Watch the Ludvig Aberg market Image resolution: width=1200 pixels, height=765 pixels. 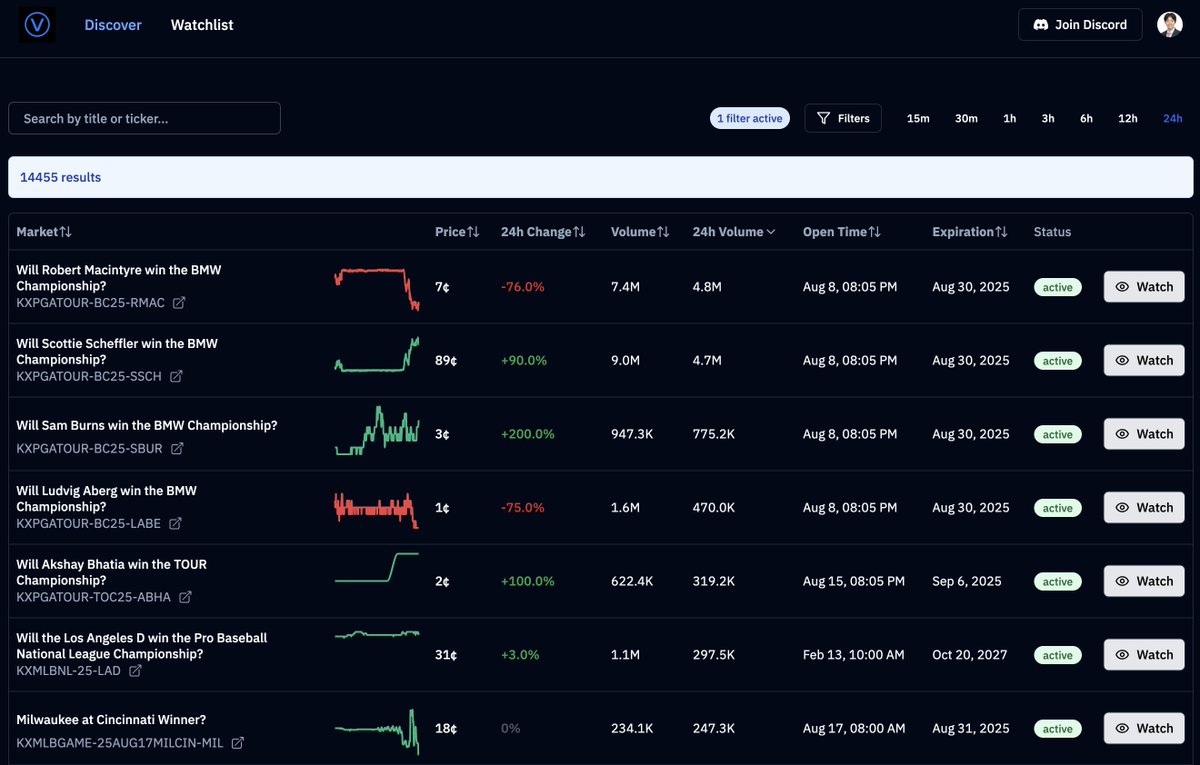click(x=1144, y=507)
